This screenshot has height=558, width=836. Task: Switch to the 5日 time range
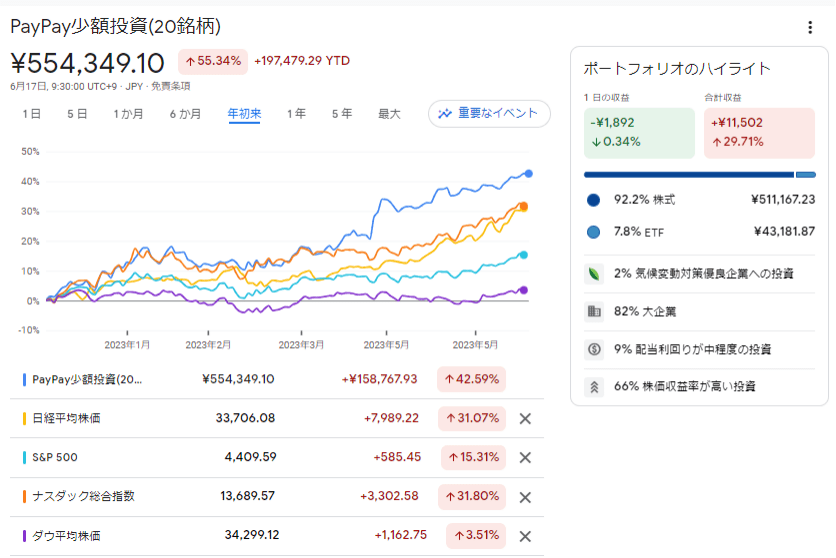coord(77,114)
